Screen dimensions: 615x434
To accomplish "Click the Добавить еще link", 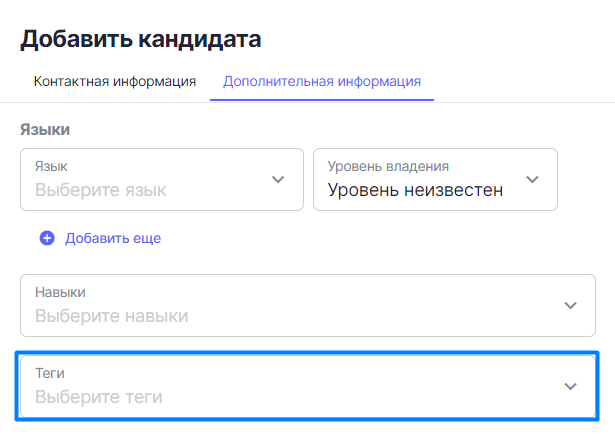I will (113, 238).
